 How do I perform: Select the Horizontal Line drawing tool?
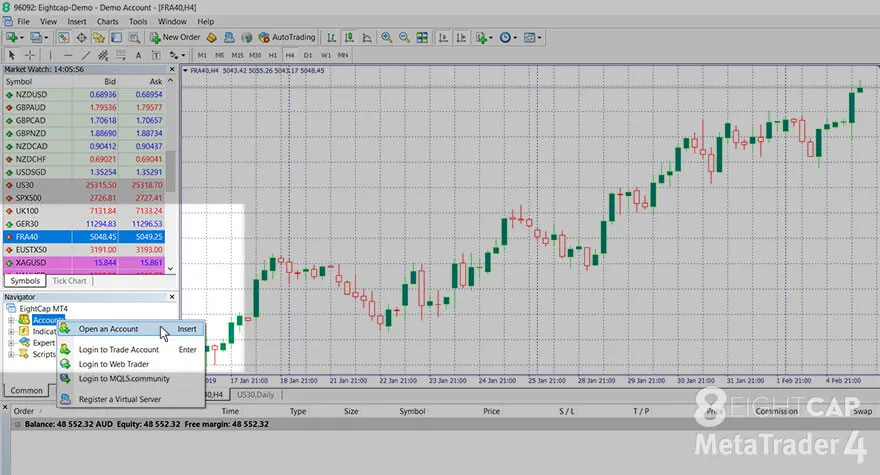pyautogui.click(x=68, y=55)
